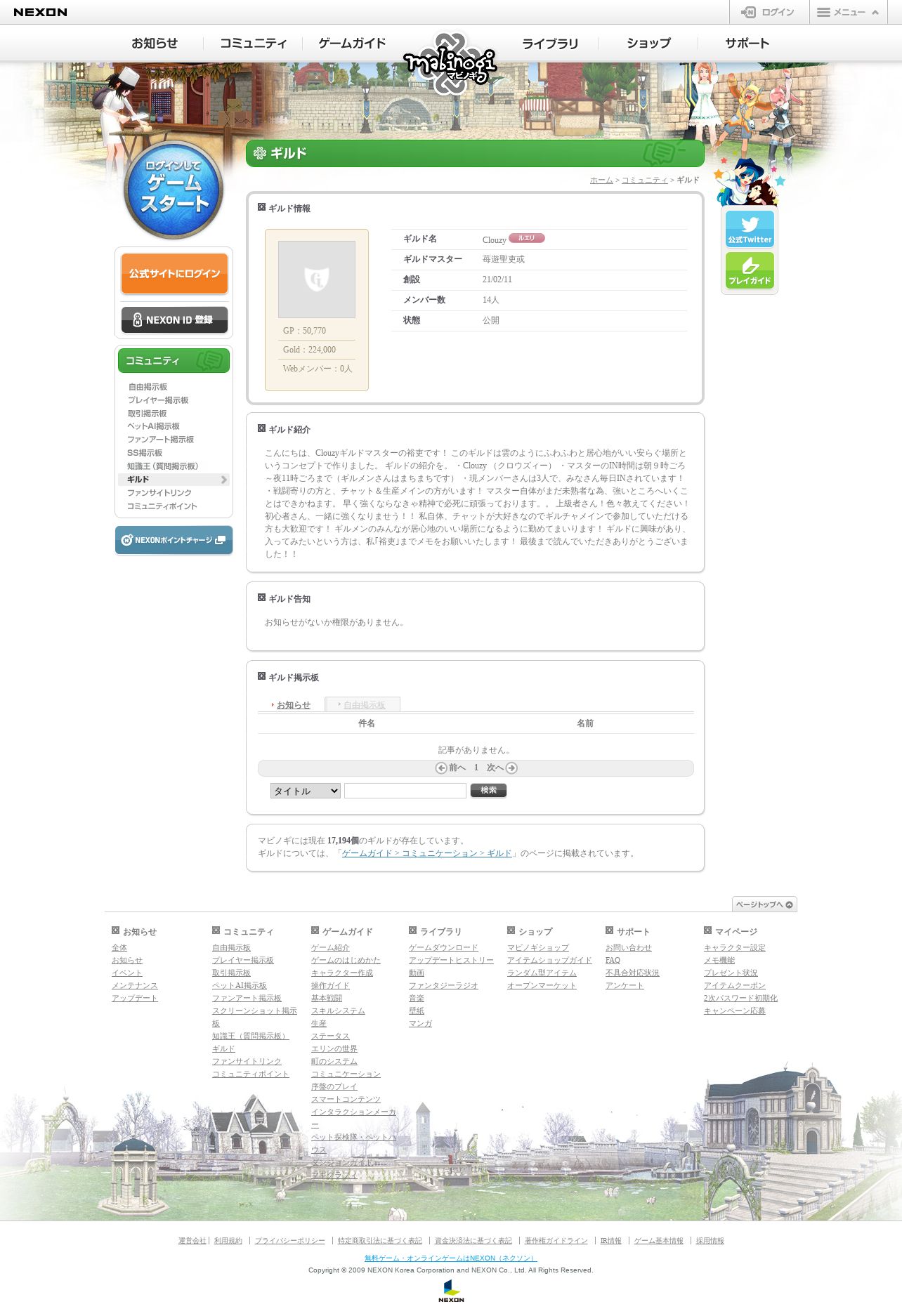
Task: Open the コミュニティ main navigation menu
Action: click(253, 43)
